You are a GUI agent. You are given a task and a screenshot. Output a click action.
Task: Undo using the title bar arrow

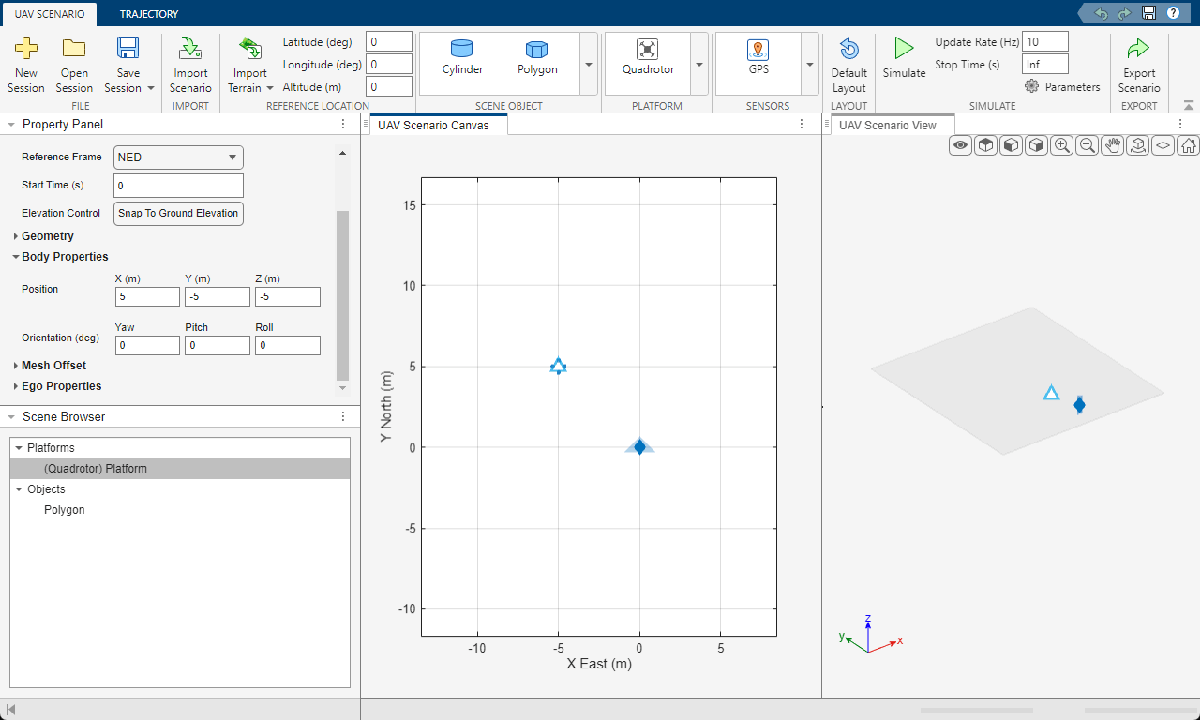coord(1101,13)
